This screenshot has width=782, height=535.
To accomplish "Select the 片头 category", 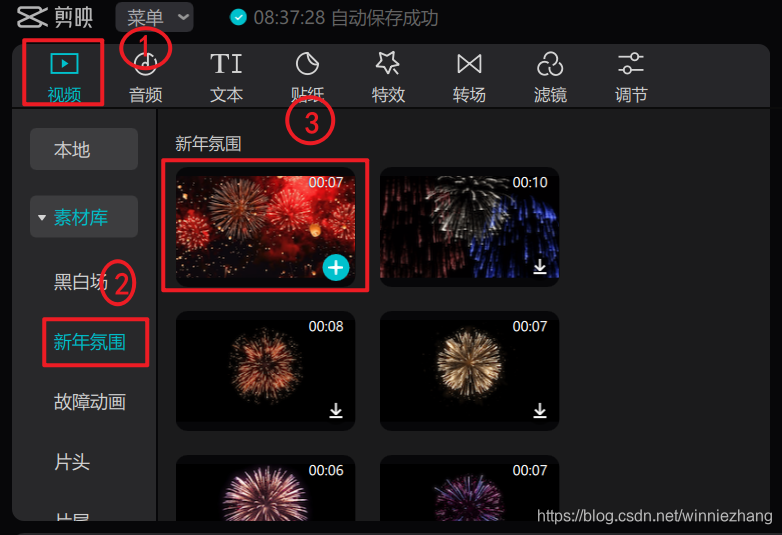I will click(x=72, y=462).
